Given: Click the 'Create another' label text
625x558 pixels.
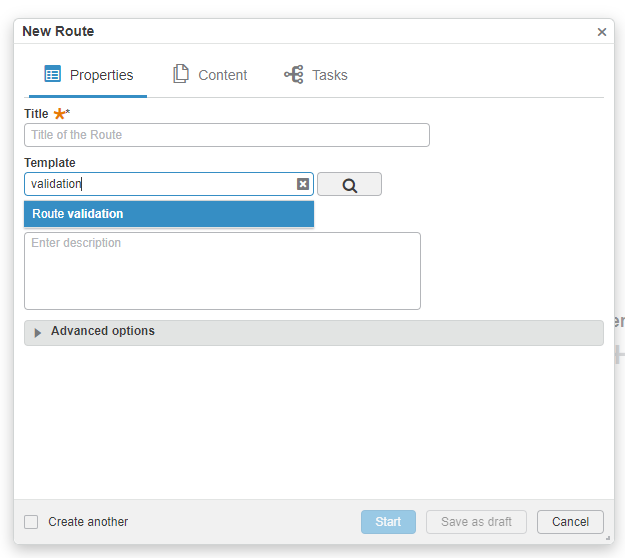Looking at the screenshot, I should [x=88, y=522].
